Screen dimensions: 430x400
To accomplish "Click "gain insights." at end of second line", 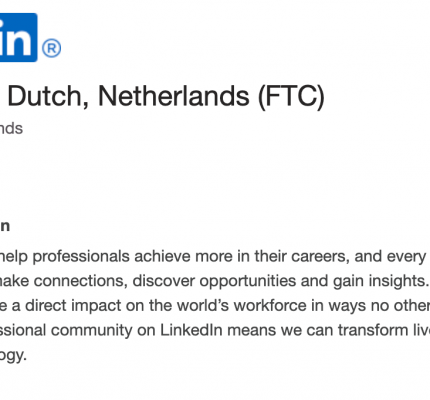I will (x=381, y=281).
